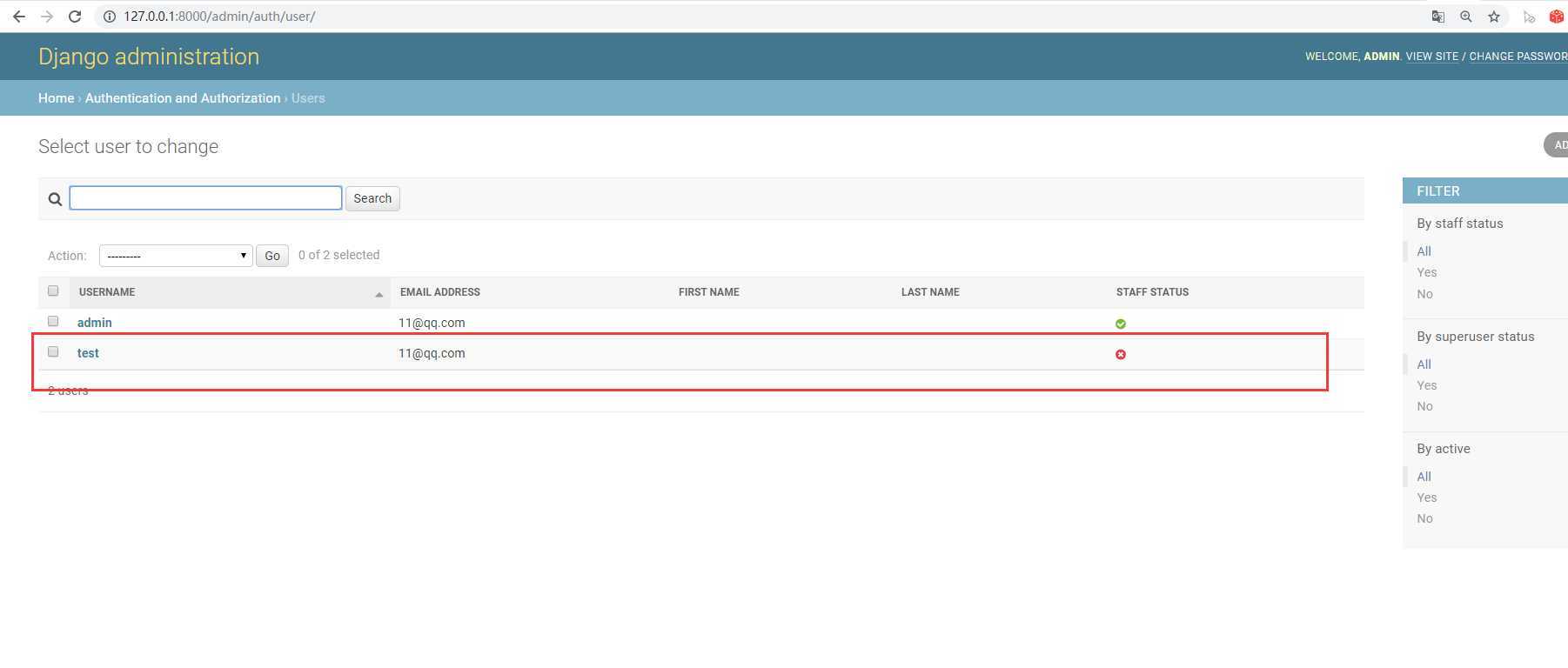Click red staff status icon for test
This screenshot has height=668, width=1568.
[1121, 354]
